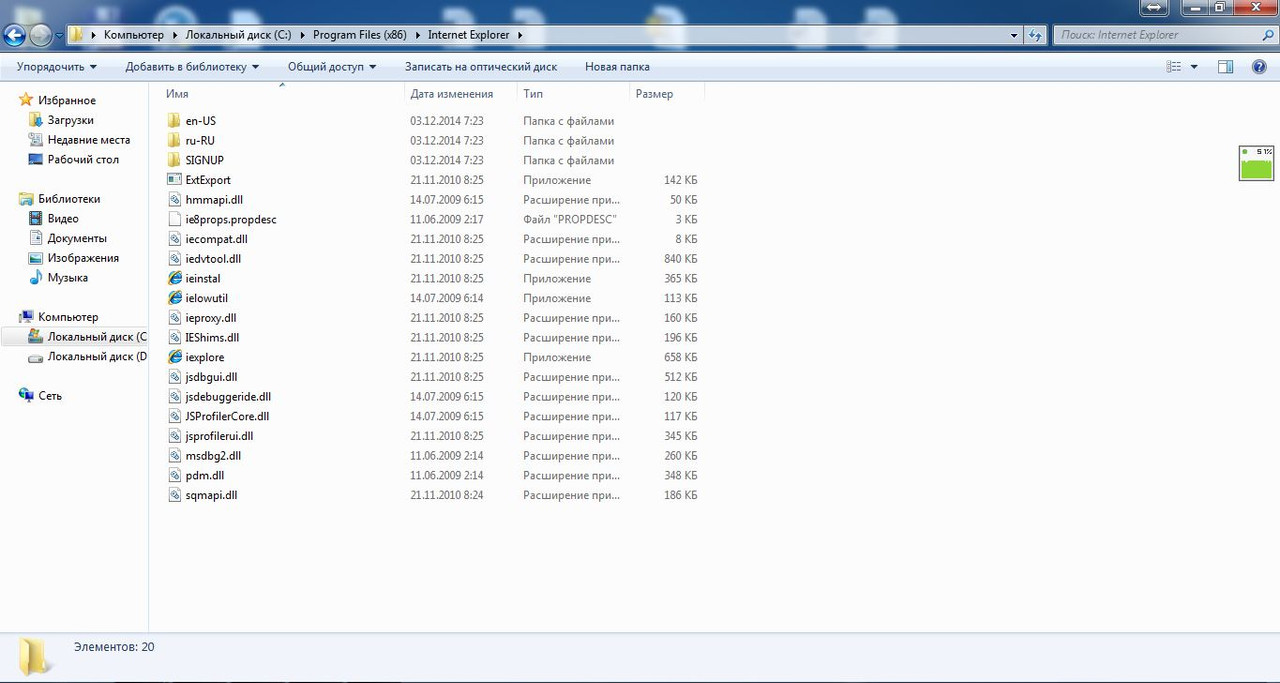Open Изображения library
This screenshot has width=1280, height=683.
[83, 258]
